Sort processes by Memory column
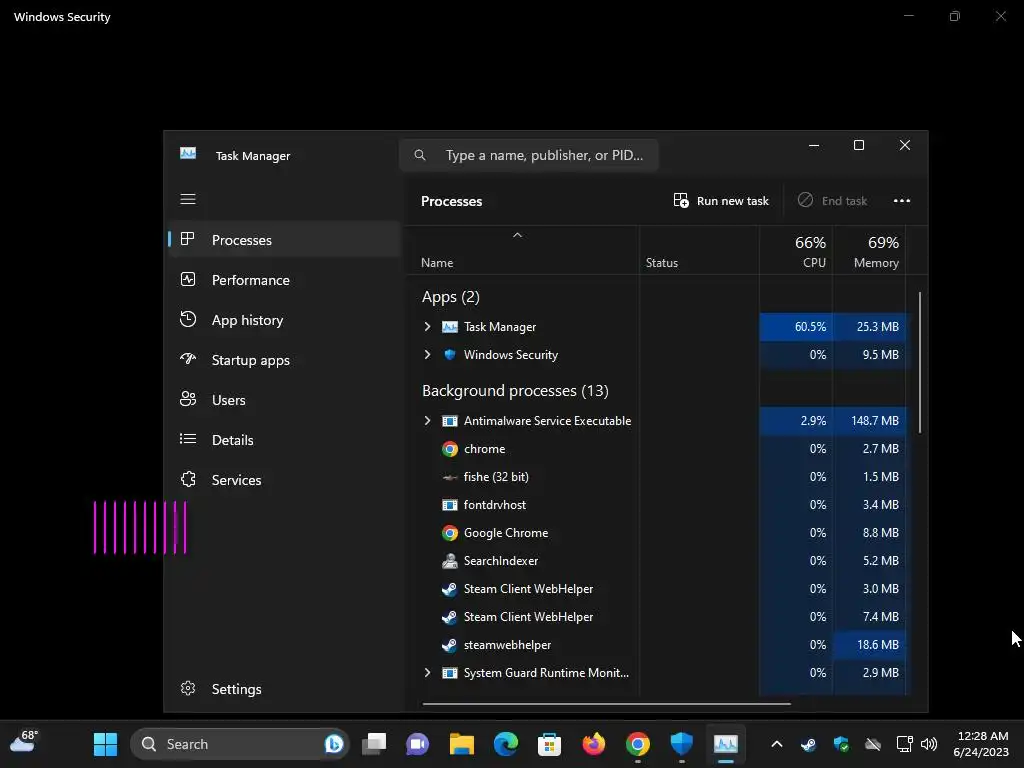 click(x=869, y=251)
